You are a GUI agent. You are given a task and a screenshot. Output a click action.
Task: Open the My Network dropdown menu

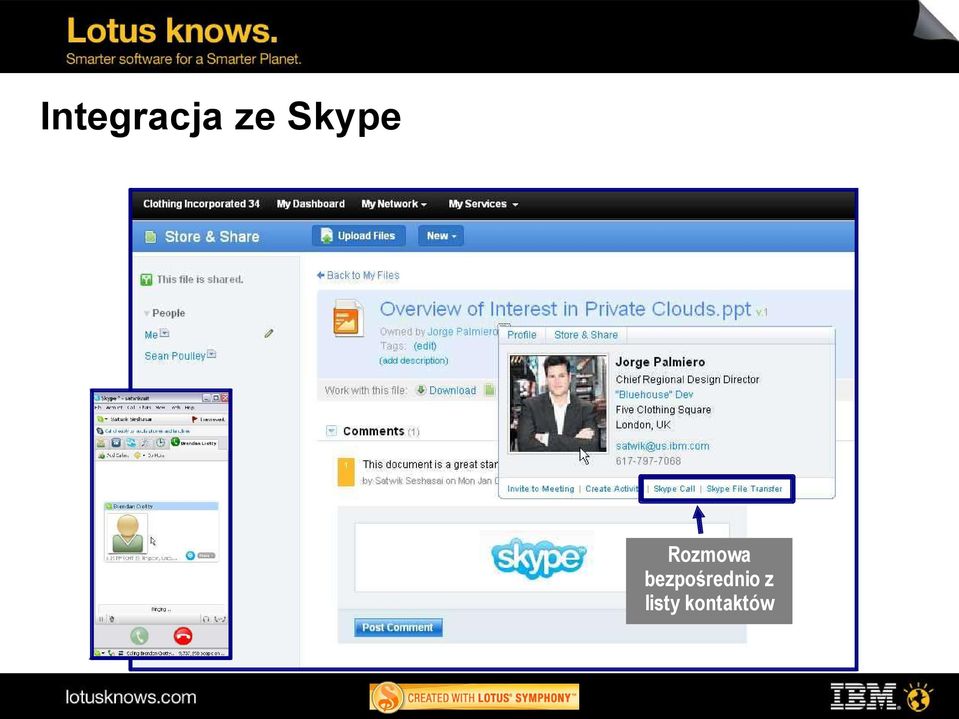(394, 204)
